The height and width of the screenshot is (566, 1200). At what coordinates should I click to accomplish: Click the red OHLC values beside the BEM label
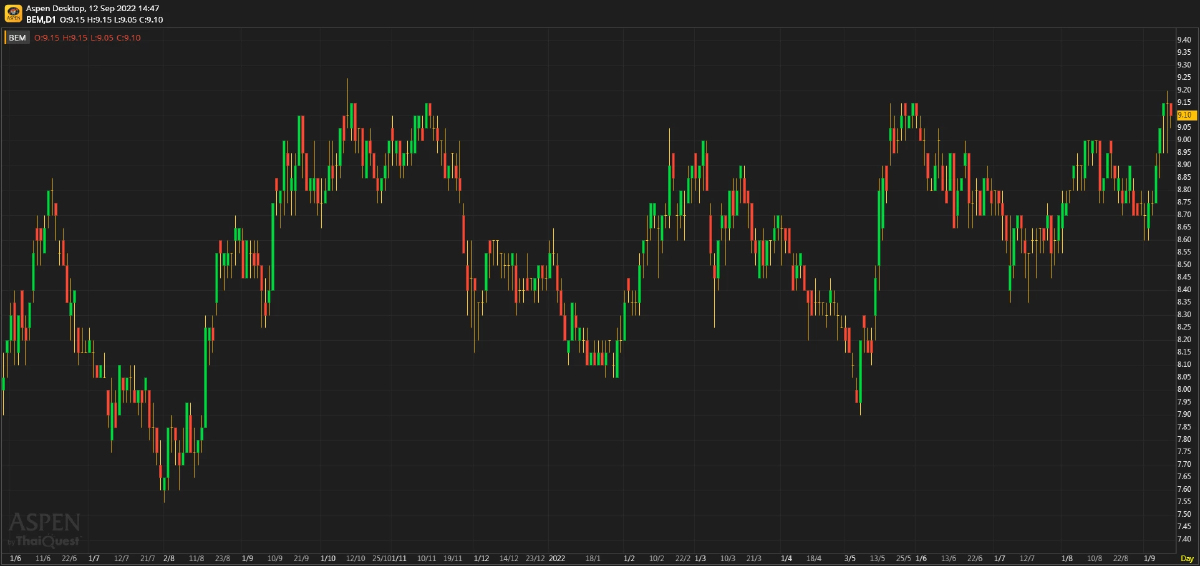[x=87, y=38]
